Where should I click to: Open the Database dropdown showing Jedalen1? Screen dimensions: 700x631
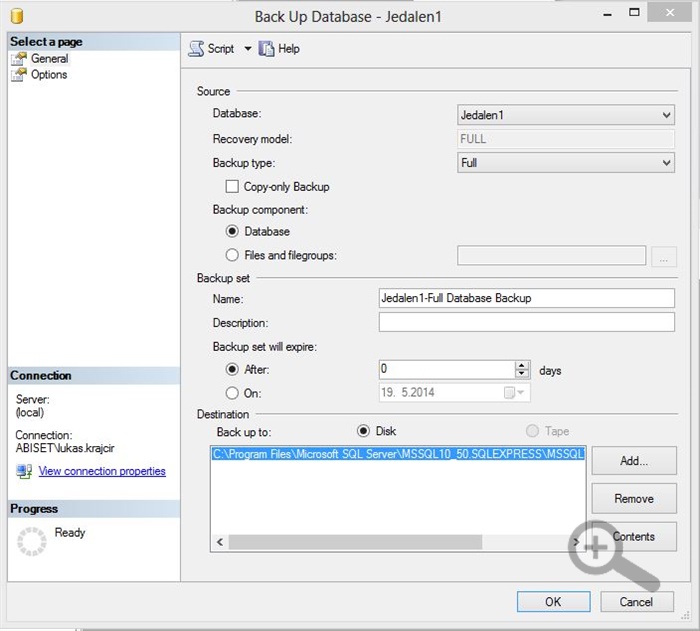[566, 115]
